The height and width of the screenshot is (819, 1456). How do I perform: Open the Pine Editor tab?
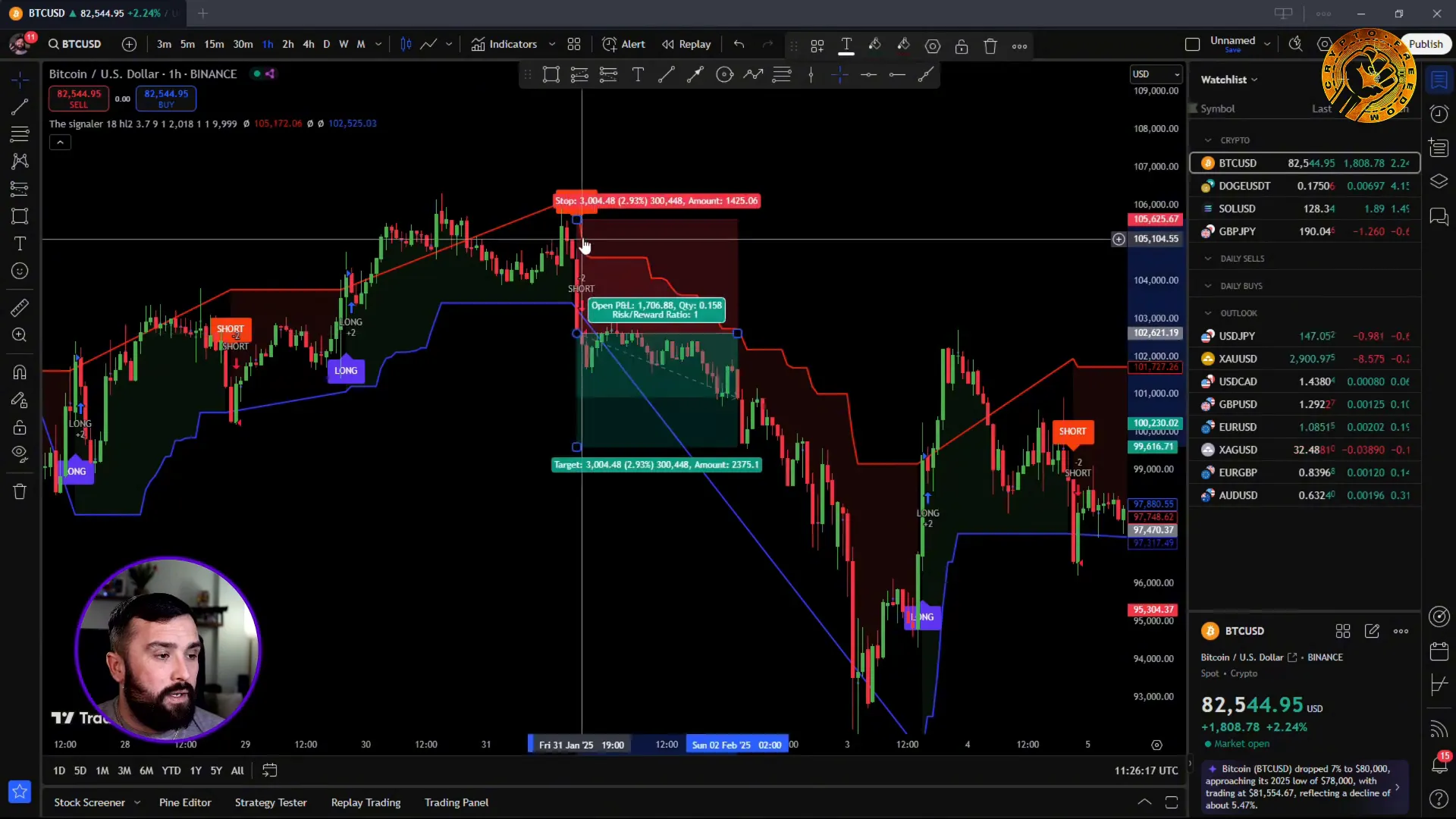point(185,802)
